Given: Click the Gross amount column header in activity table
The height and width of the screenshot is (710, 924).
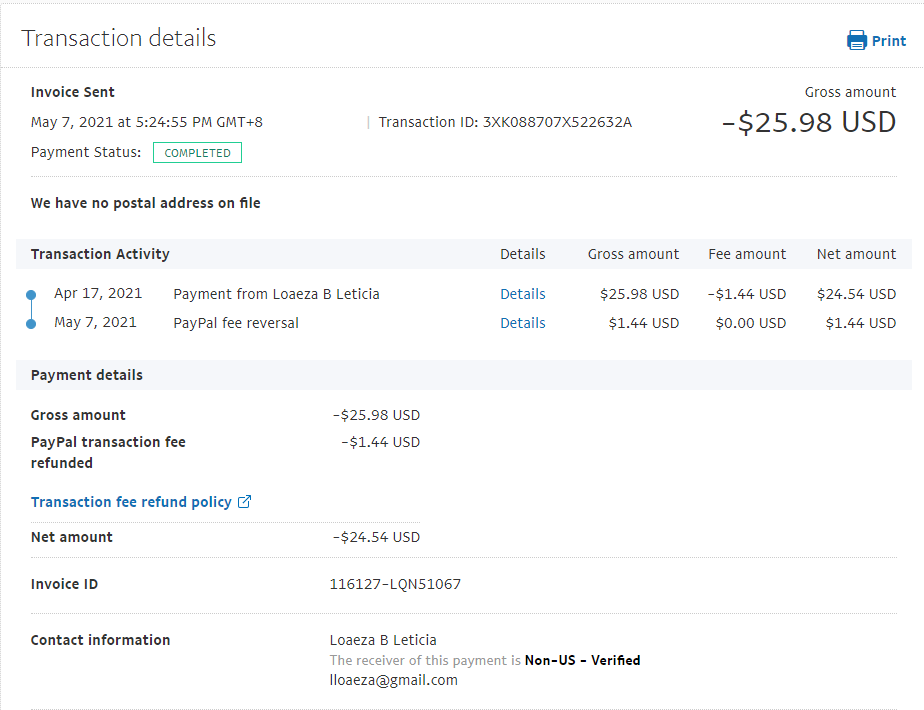Looking at the screenshot, I should (x=633, y=254).
